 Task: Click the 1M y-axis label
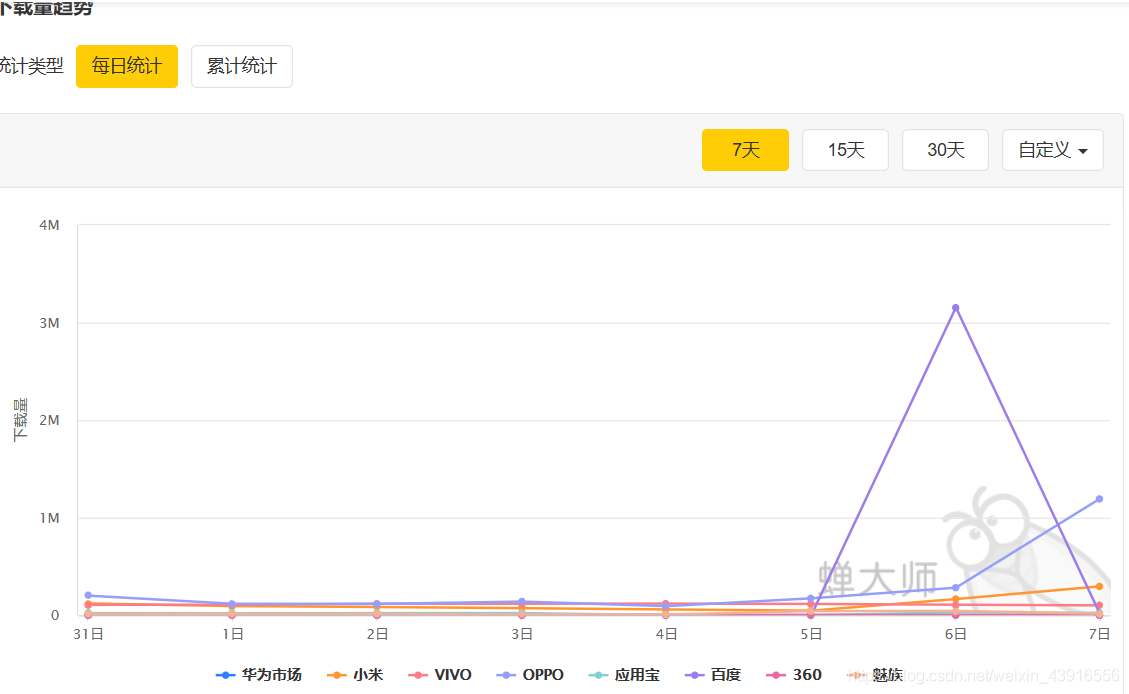(x=49, y=518)
